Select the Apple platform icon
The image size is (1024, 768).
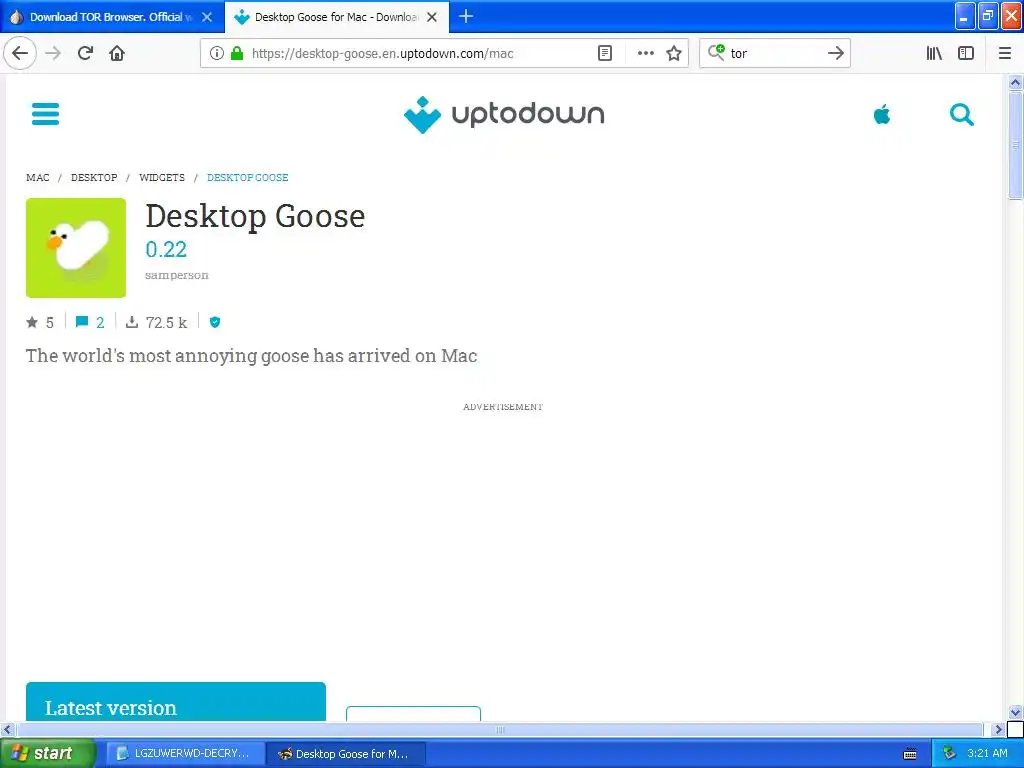pyautogui.click(x=882, y=114)
